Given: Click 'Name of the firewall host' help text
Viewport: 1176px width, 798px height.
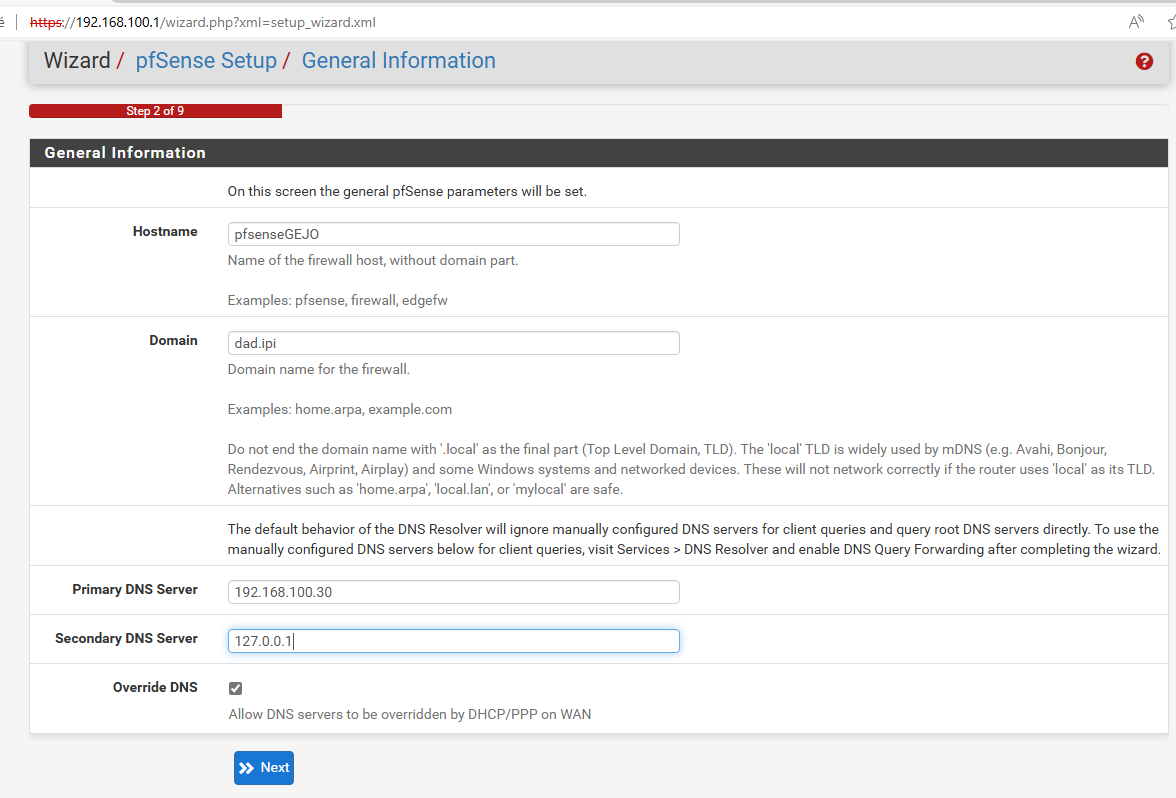Looking at the screenshot, I should click(373, 260).
